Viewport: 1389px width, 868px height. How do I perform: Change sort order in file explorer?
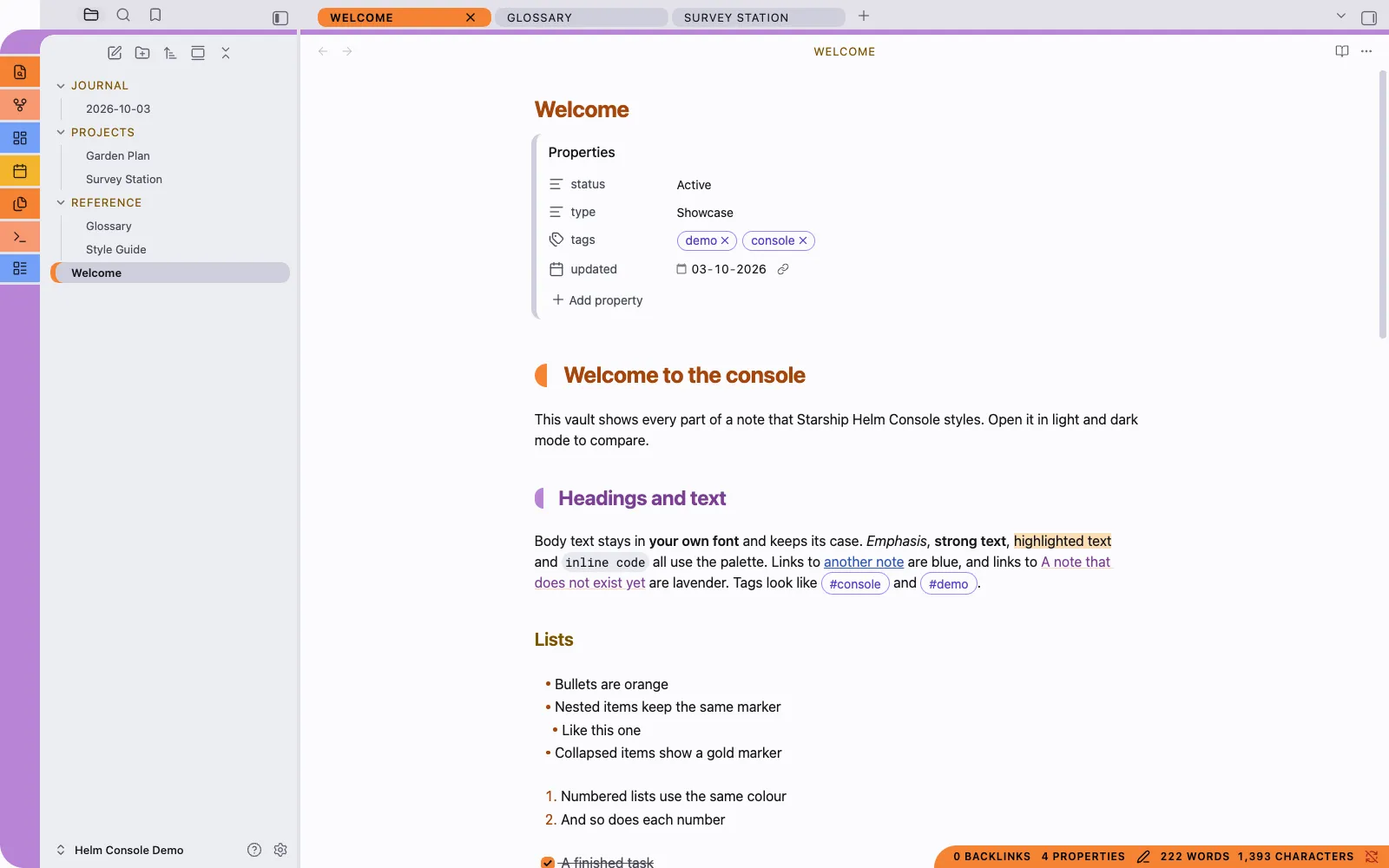coord(170,53)
